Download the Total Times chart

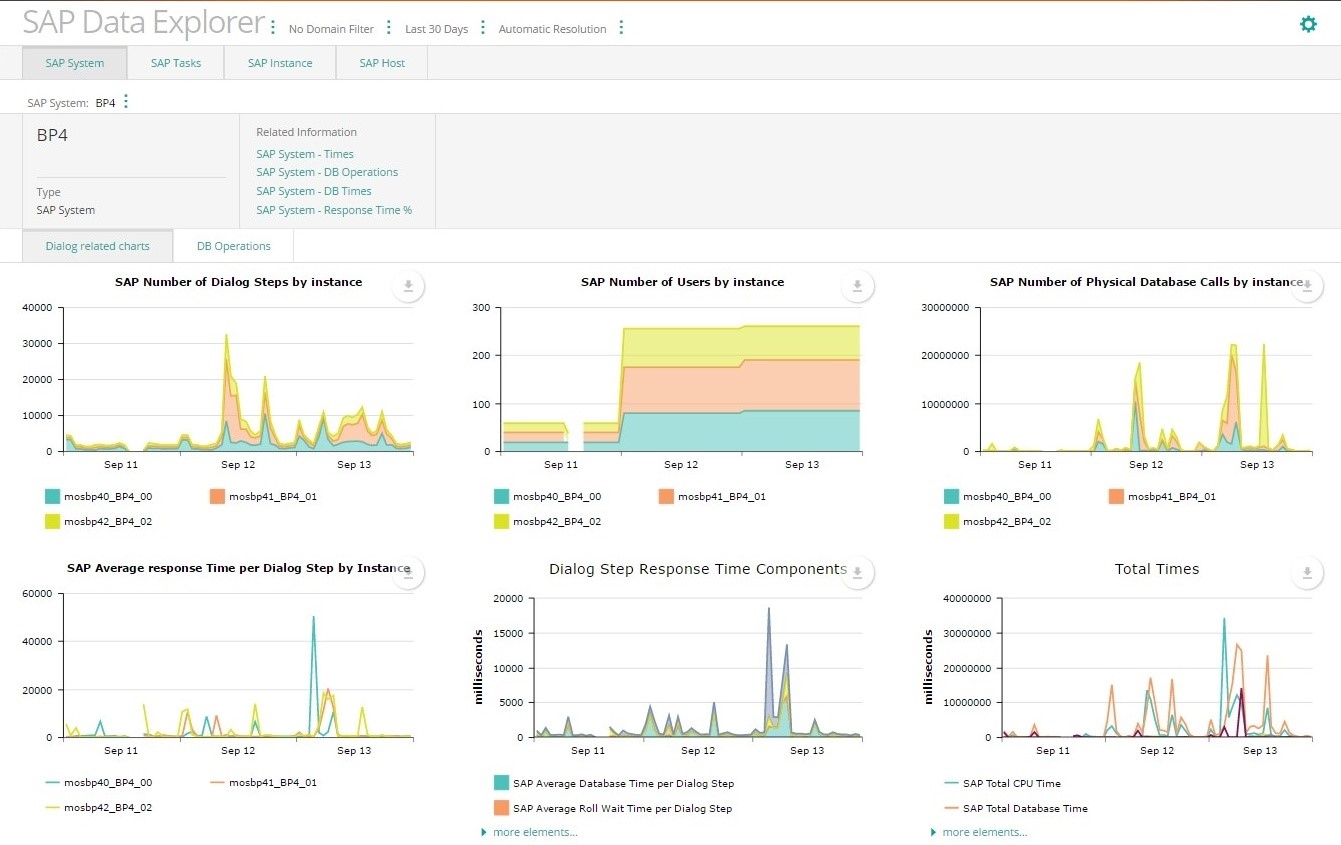tap(1307, 572)
